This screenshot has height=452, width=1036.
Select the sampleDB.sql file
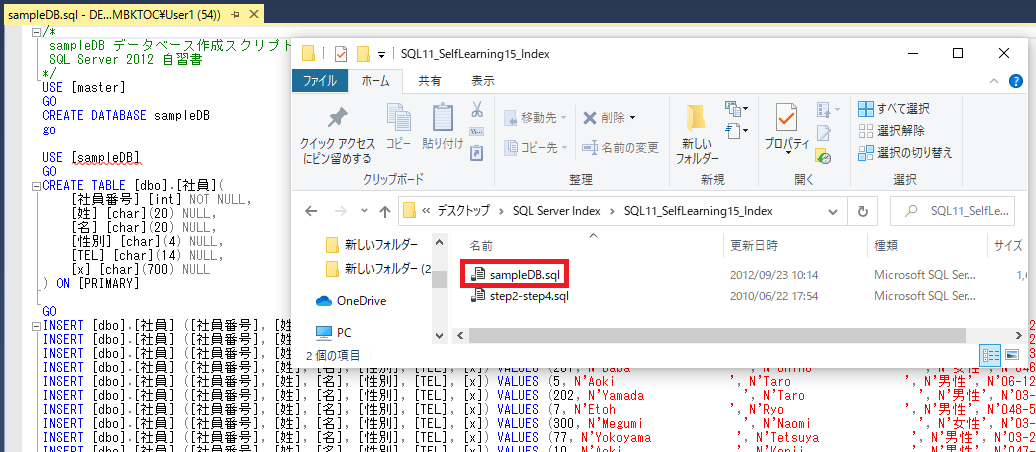point(515,274)
